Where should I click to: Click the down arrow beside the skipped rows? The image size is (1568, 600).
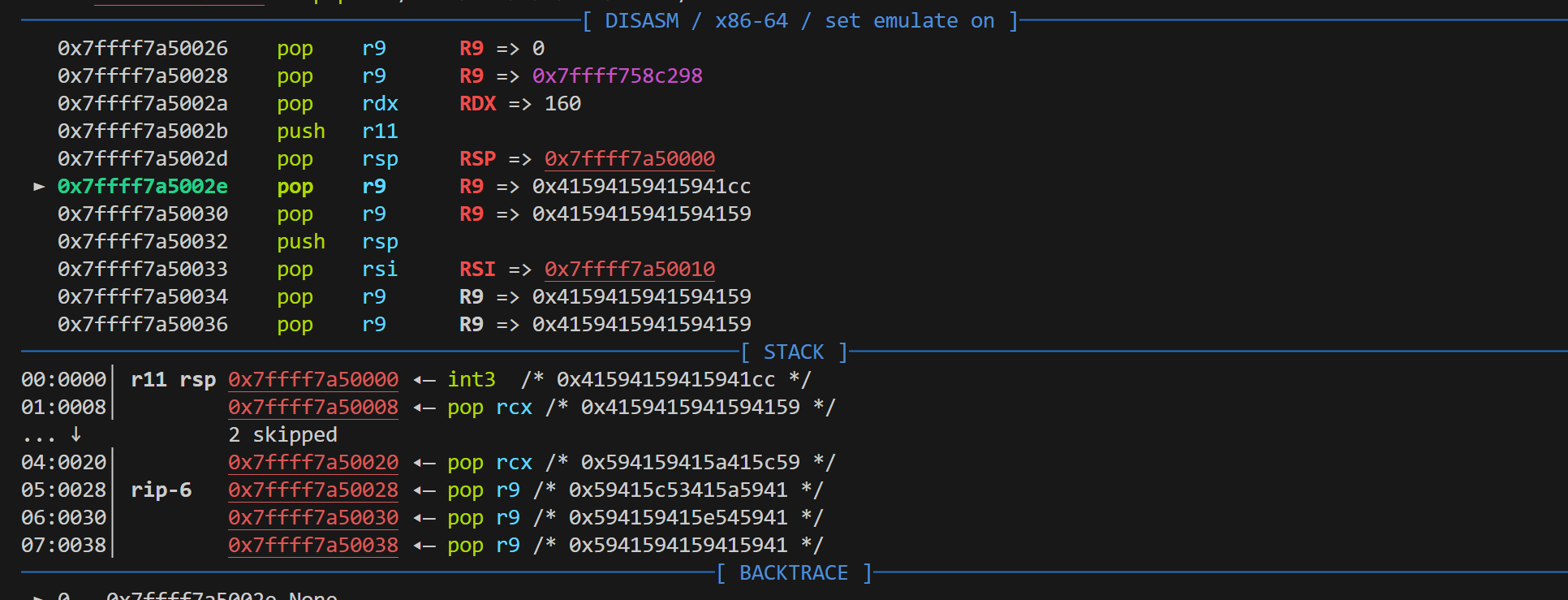tap(75, 434)
